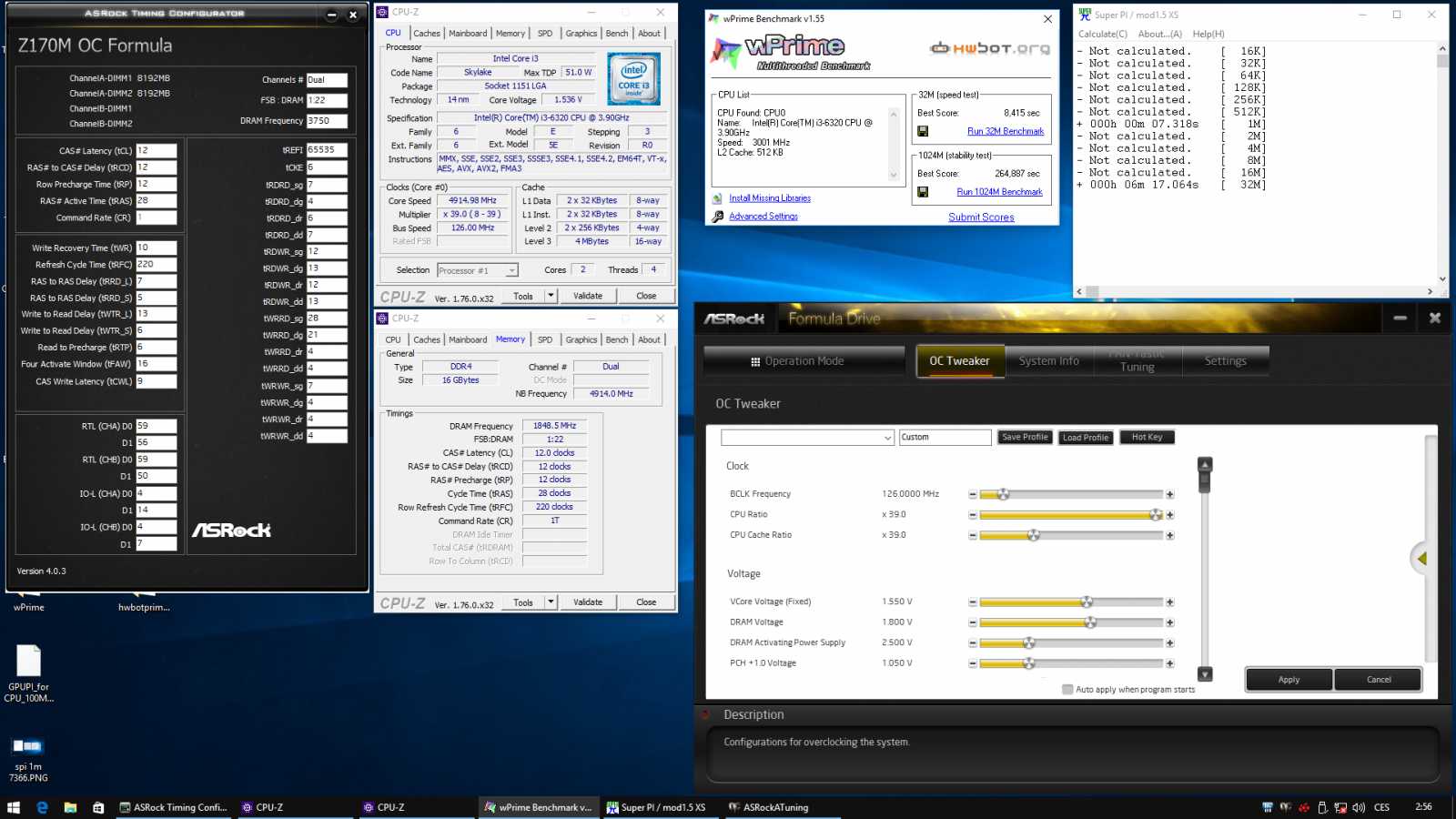1456x819 pixels.
Task: Switch to Mainboard tab in top CPU-Z window
Action: click(468, 34)
